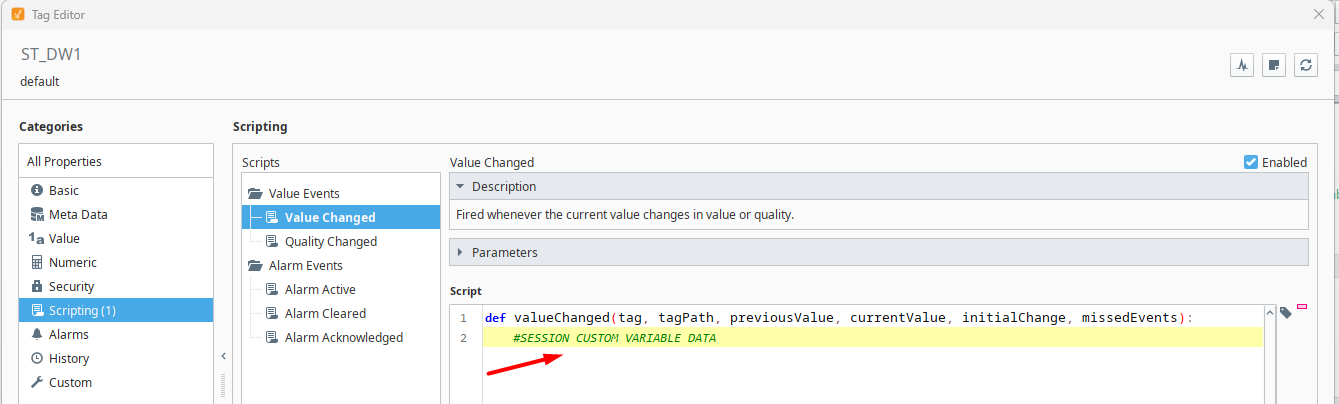1339x404 pixels.
Task: Collapse the Value Events folder
Action: tap(254, 194)
